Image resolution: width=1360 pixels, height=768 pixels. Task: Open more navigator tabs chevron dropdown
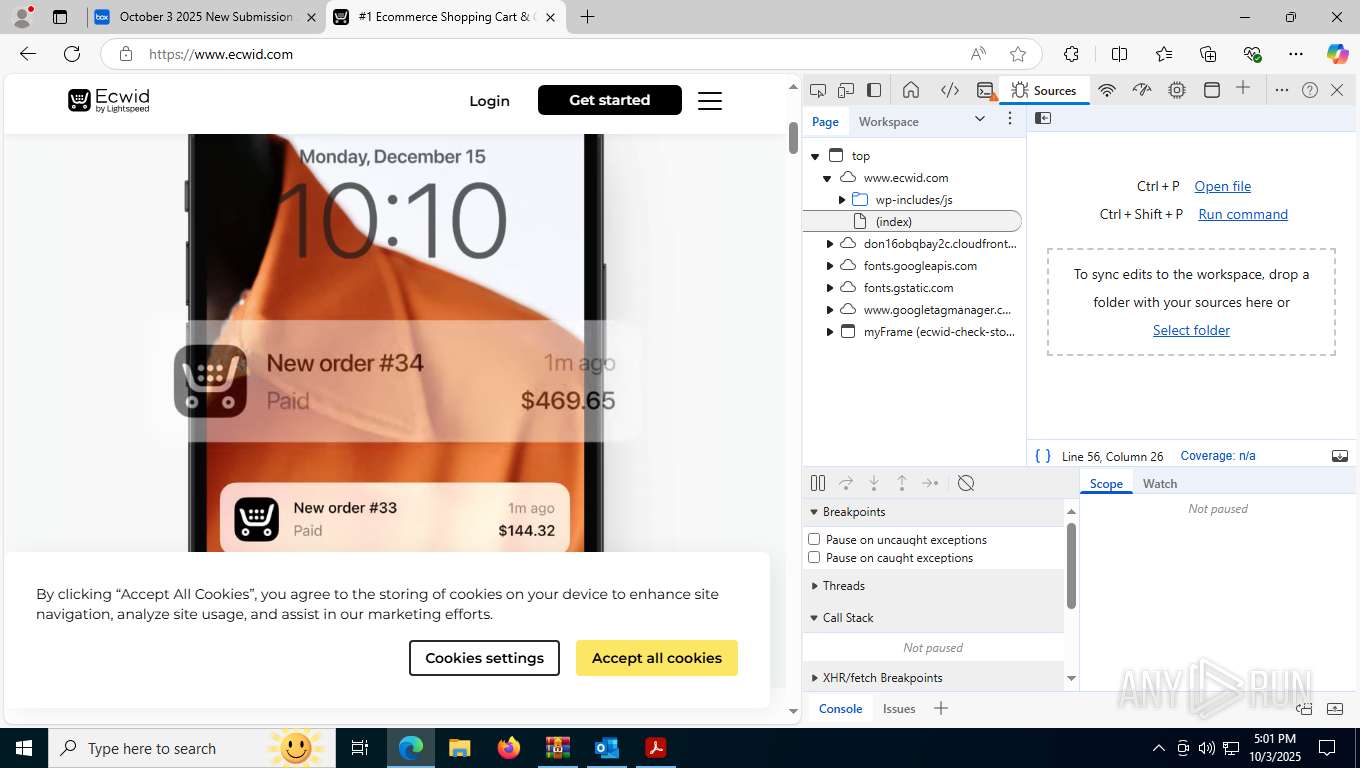pos(980,118)
